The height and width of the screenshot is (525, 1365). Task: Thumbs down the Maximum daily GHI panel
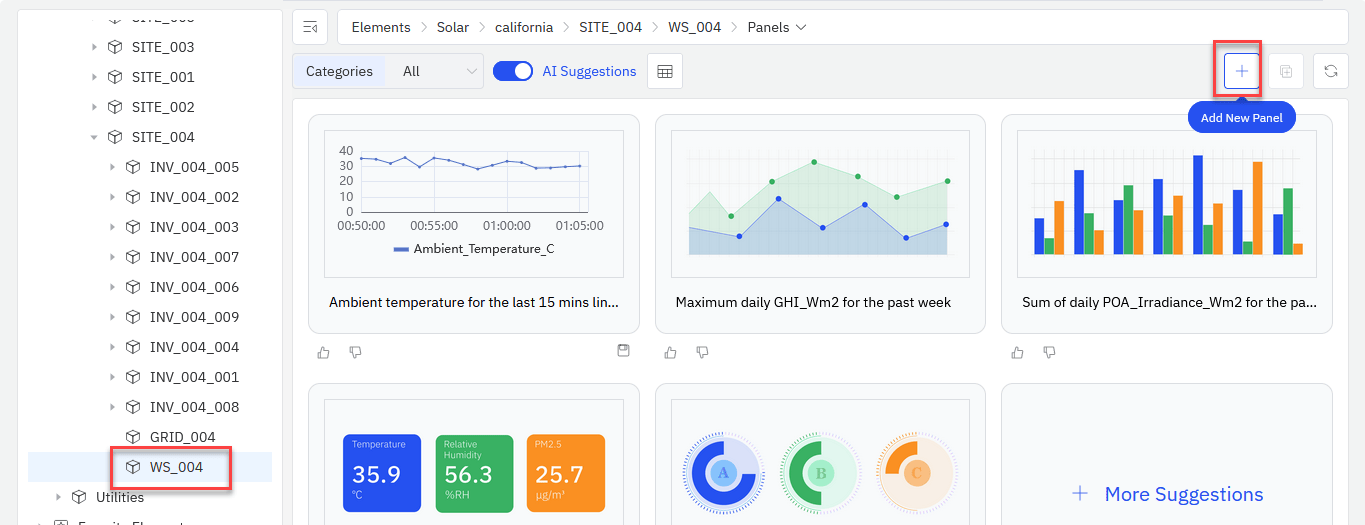(702, 352)
